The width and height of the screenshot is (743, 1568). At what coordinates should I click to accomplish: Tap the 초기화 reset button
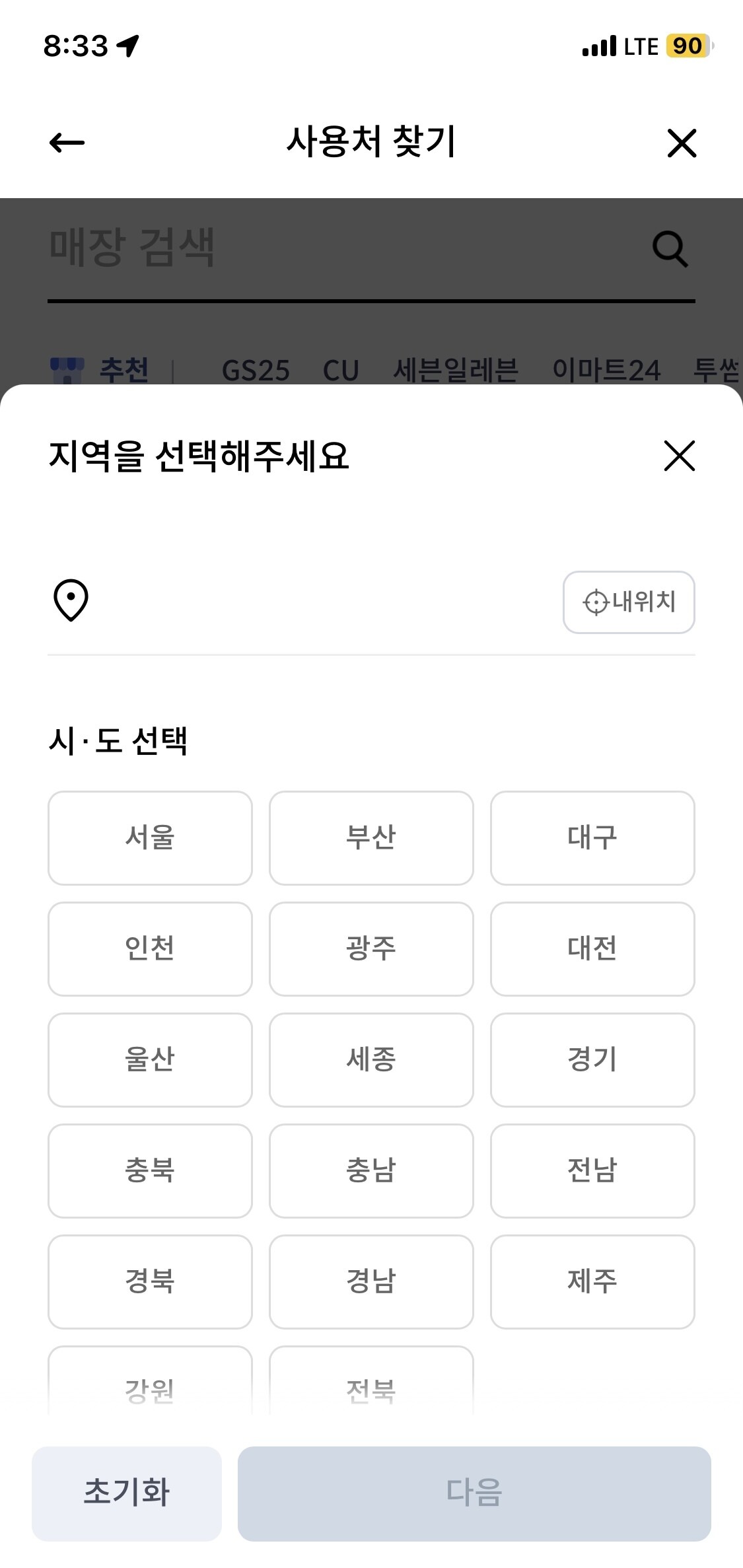click(127, 1493)
